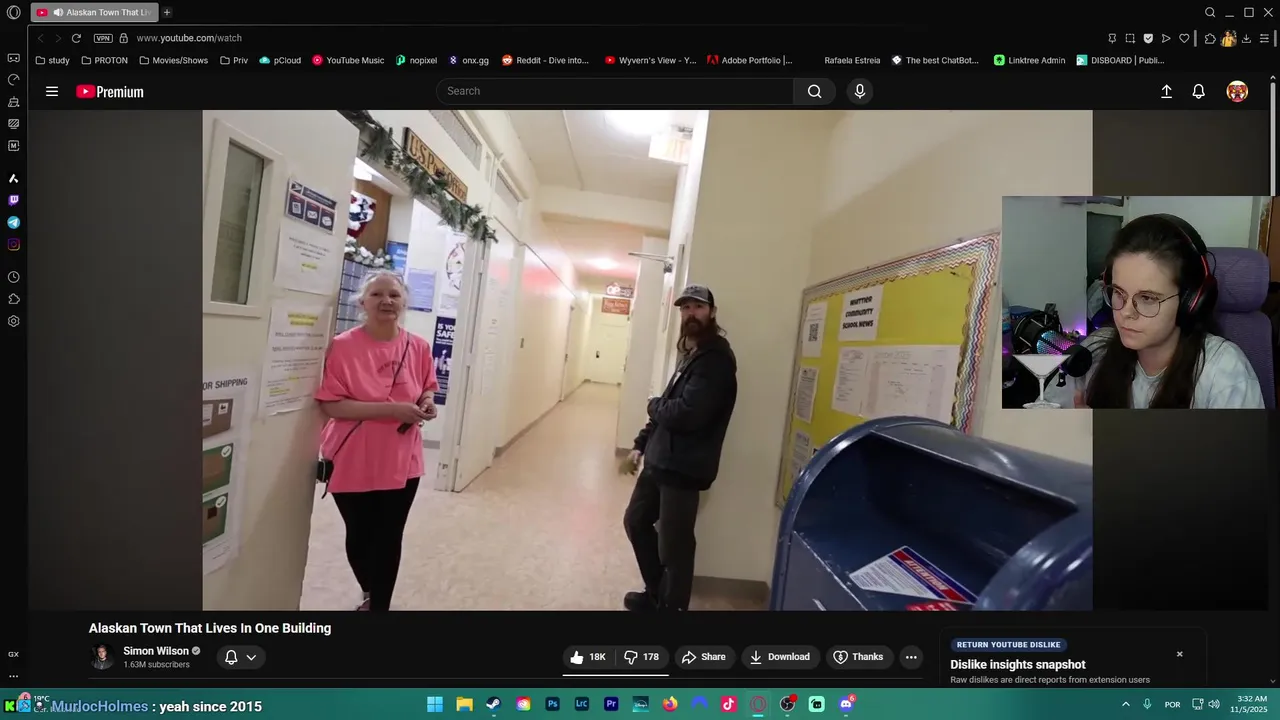Select the Alaskan Town That Lives tab
The image size is (1280, 720).
[94, 12]
